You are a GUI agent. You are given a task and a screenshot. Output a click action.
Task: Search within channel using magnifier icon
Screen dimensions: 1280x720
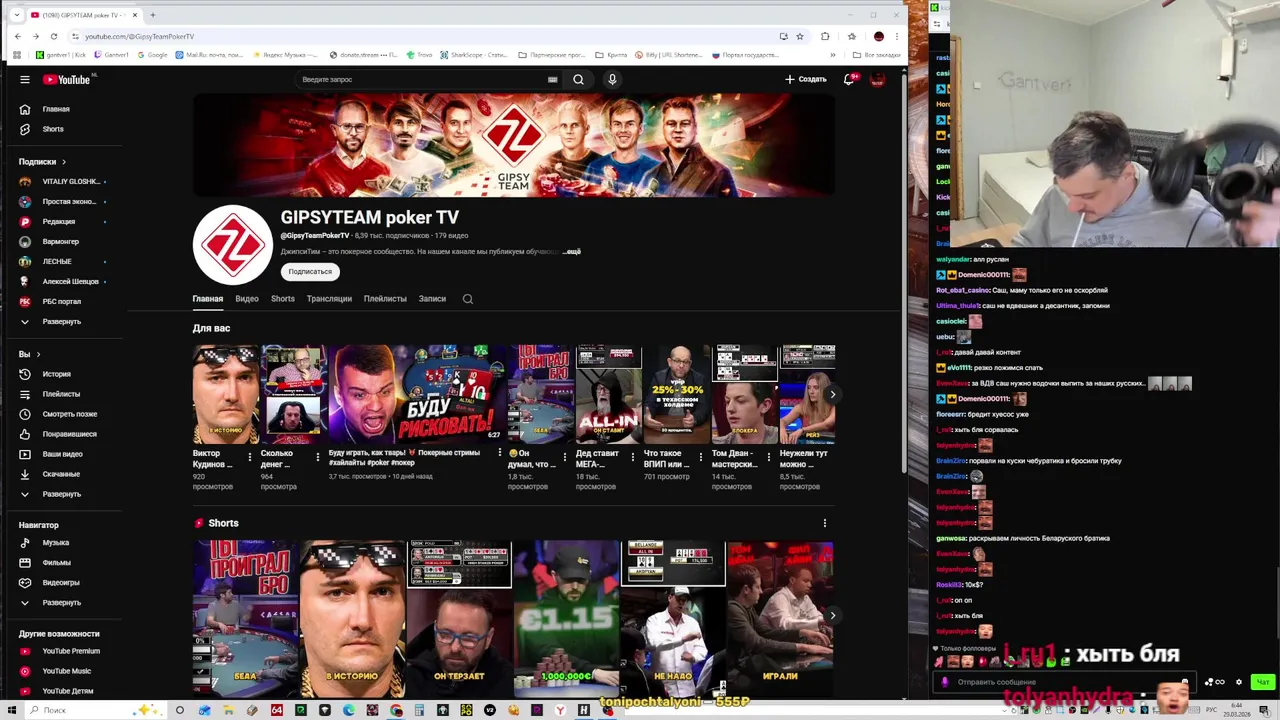click(x=467, y=299)
